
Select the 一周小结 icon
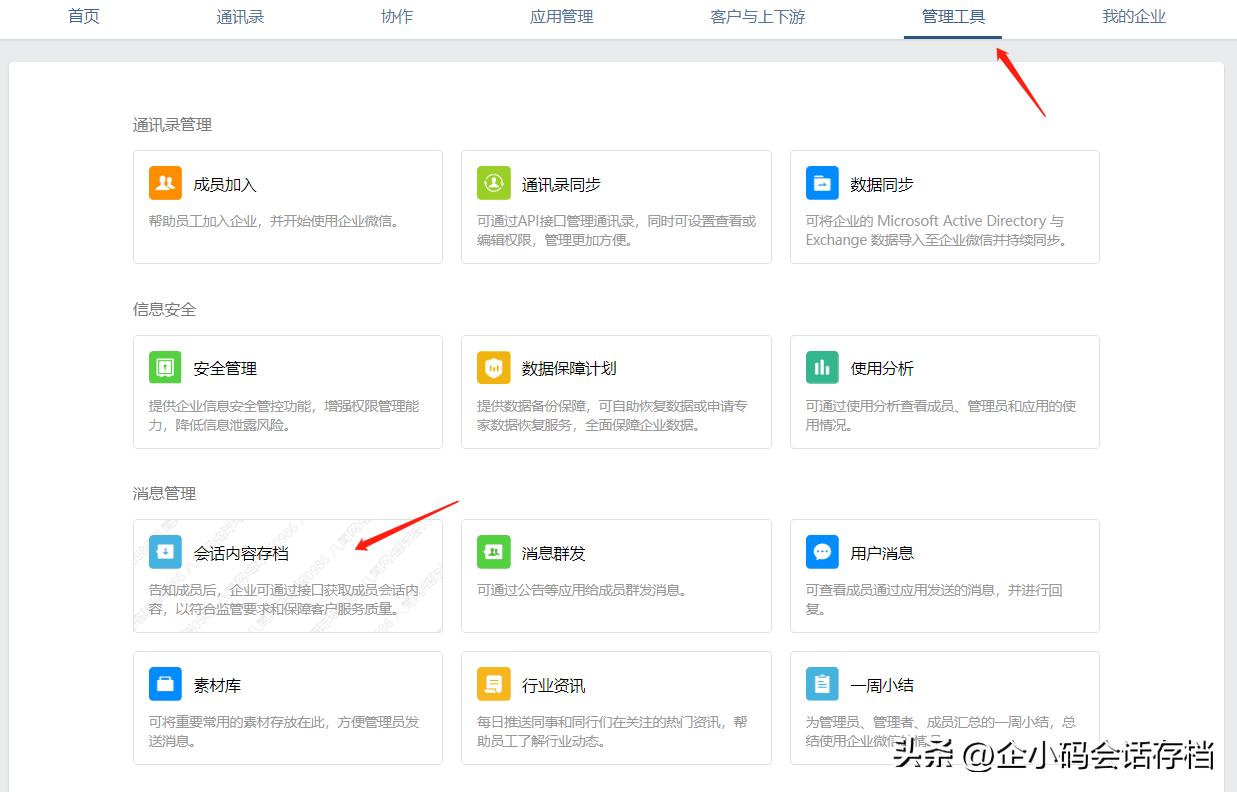pyautogui.click(x=822, y=684)
